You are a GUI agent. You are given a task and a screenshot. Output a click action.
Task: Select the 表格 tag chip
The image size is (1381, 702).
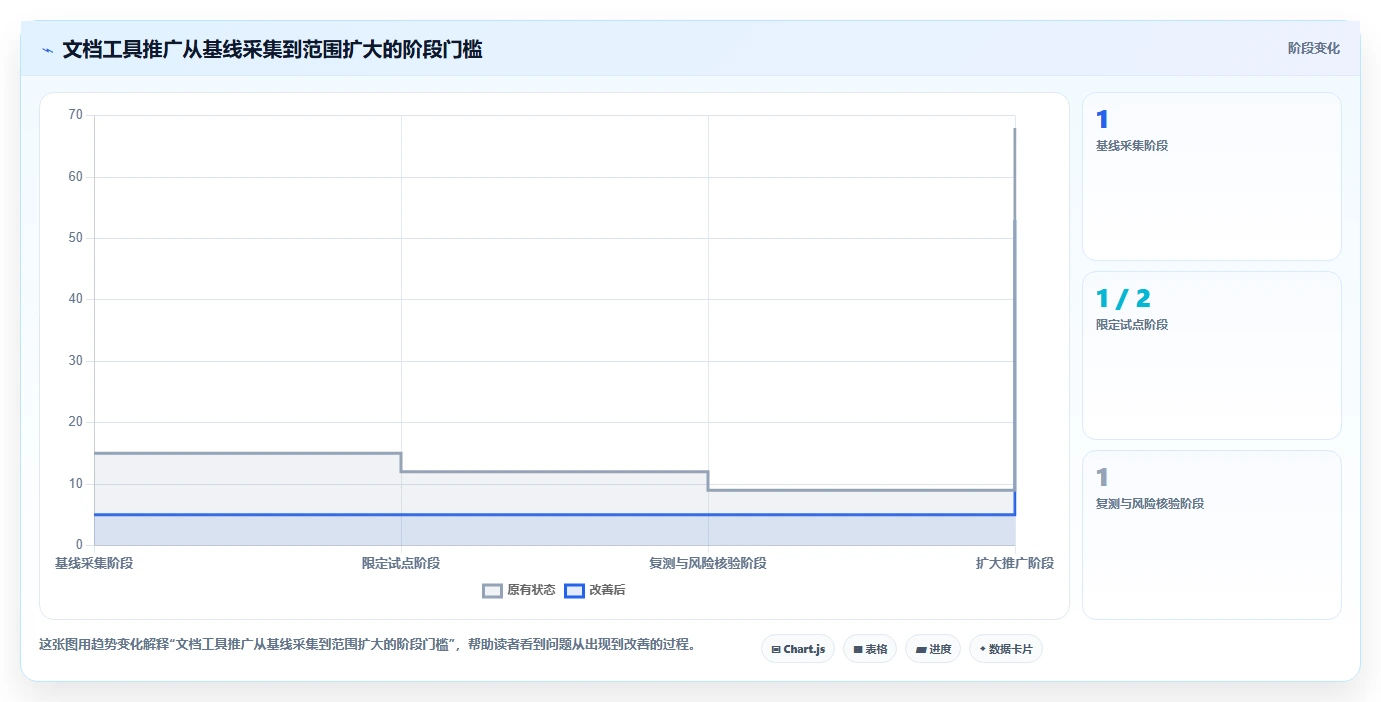point(870,649)
